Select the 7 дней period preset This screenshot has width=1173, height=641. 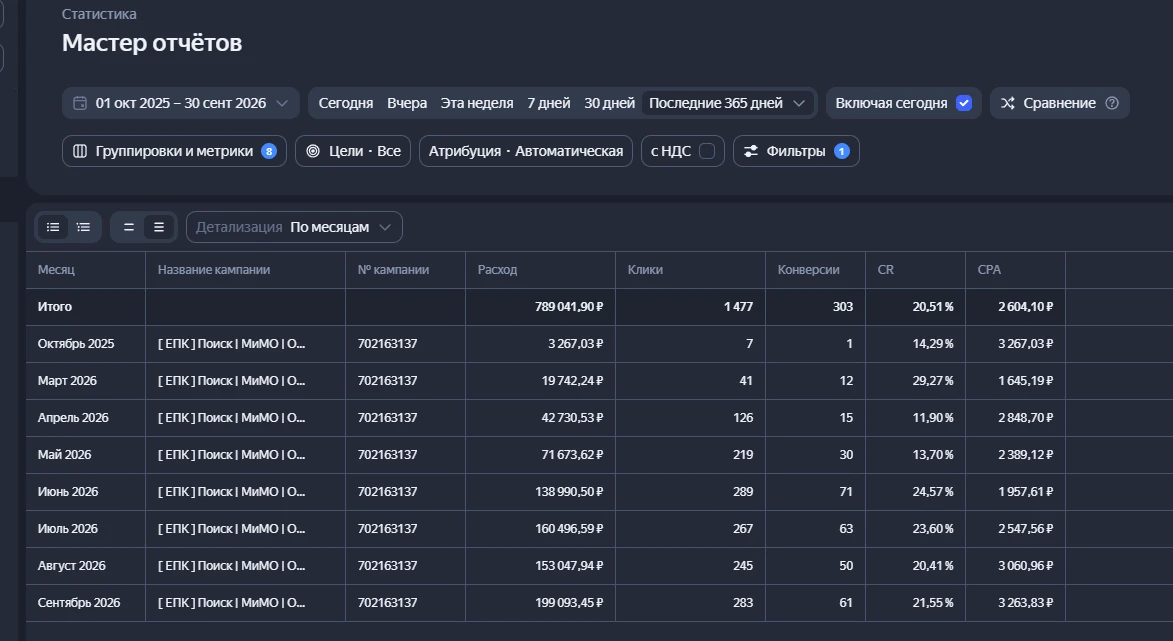tap(548, 103)
